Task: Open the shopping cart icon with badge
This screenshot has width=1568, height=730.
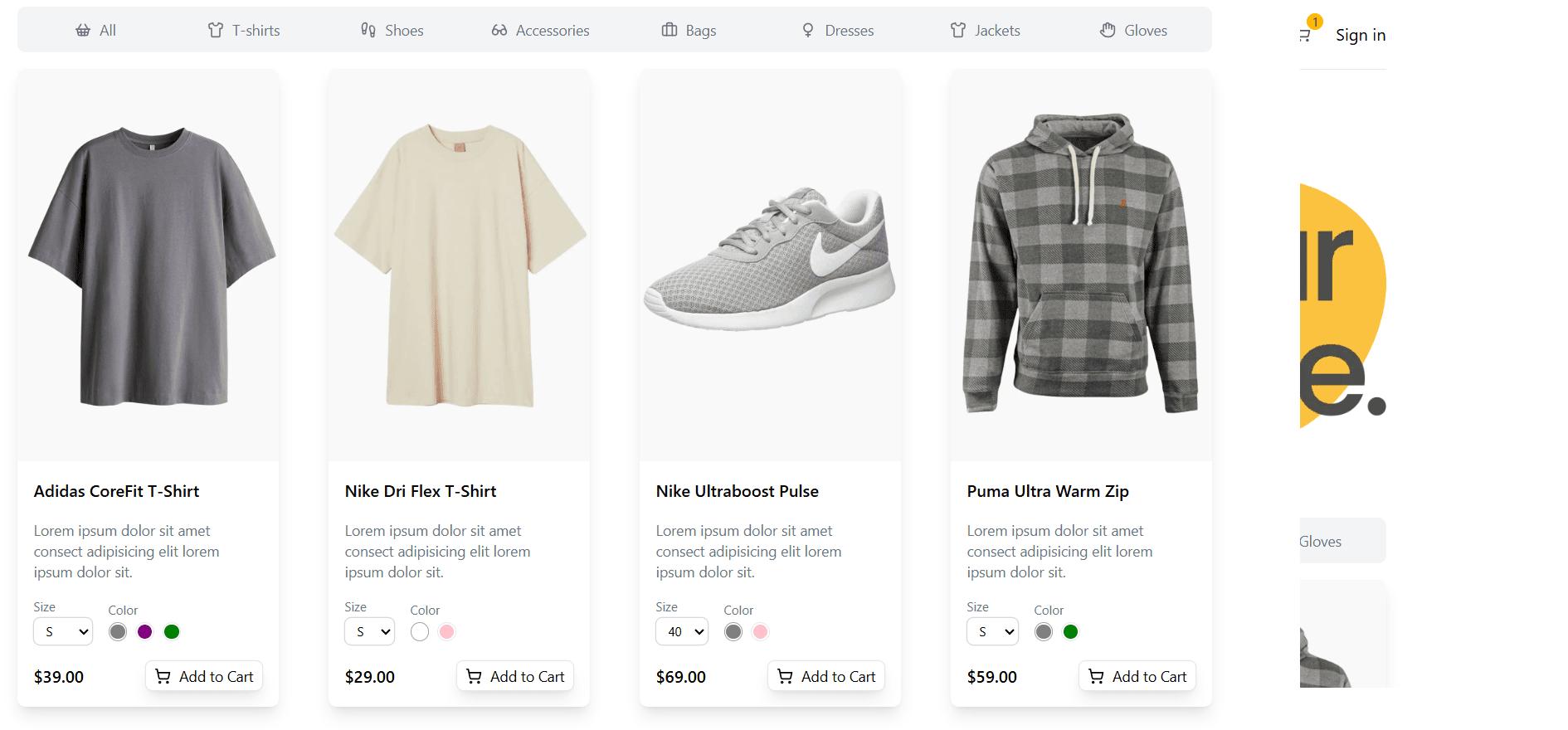Action: (1305, 35)
